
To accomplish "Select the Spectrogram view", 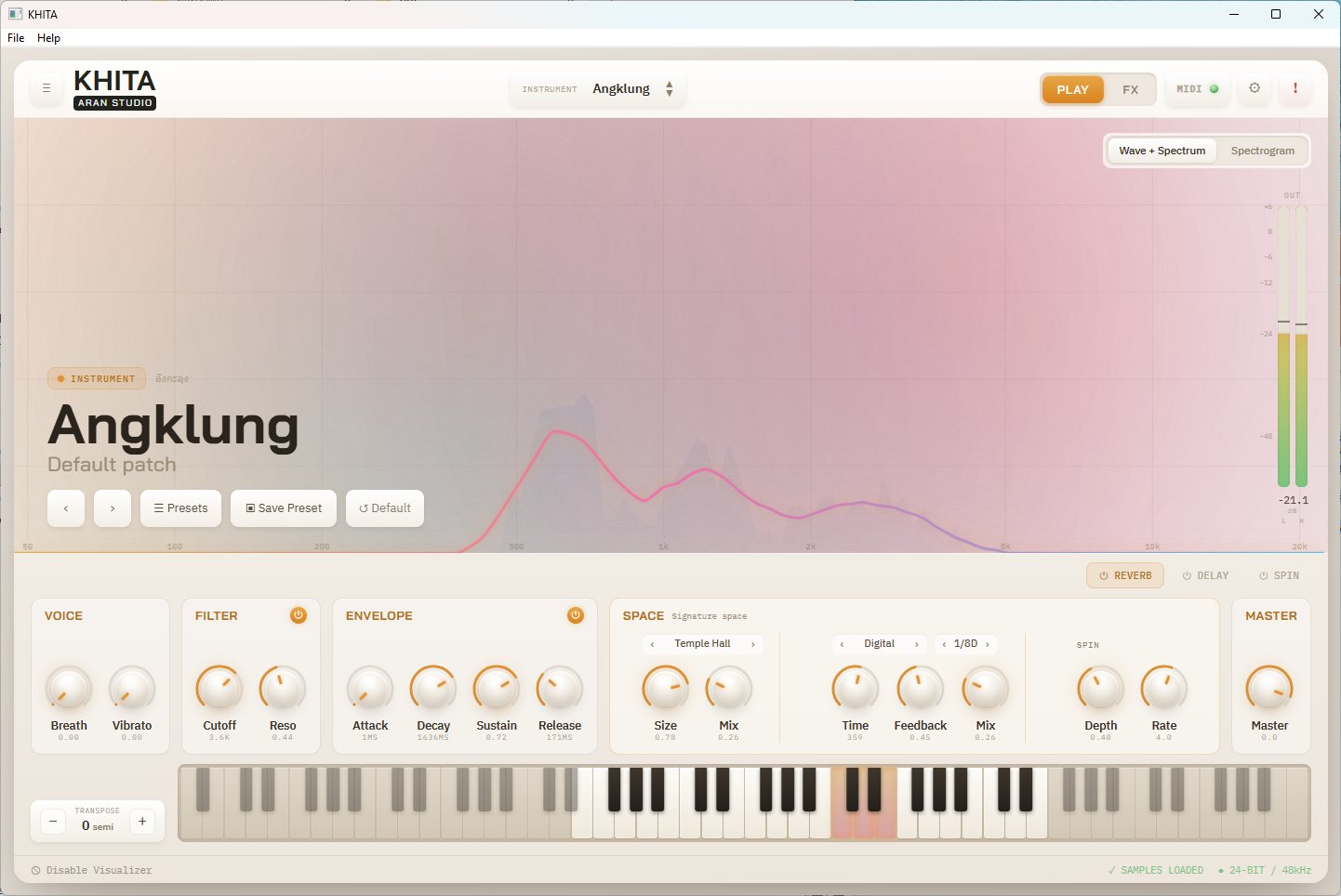I will 1262,151.
